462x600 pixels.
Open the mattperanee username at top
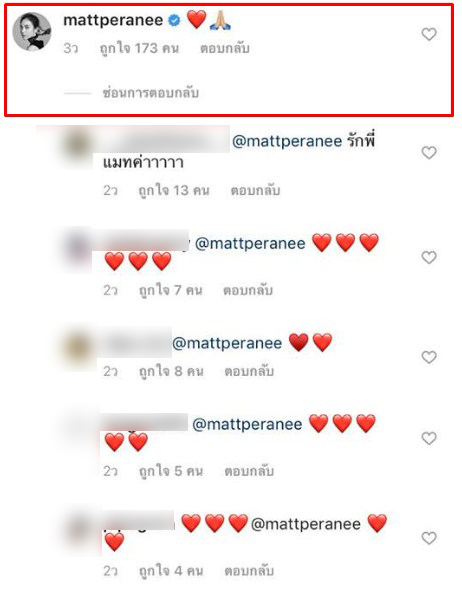(113, 20)
